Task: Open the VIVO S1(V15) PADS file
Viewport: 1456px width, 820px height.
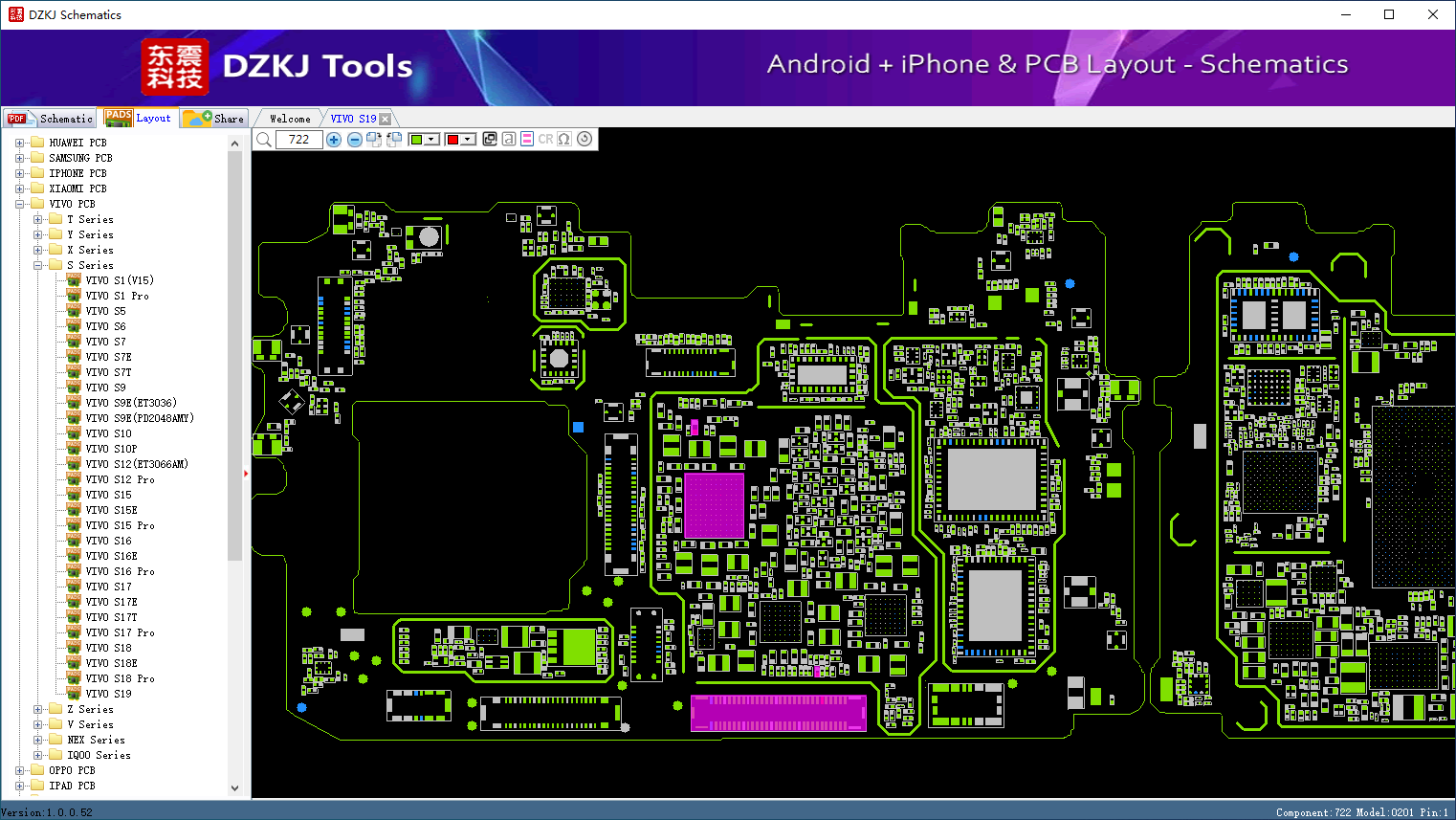Action: pos(120,280)
